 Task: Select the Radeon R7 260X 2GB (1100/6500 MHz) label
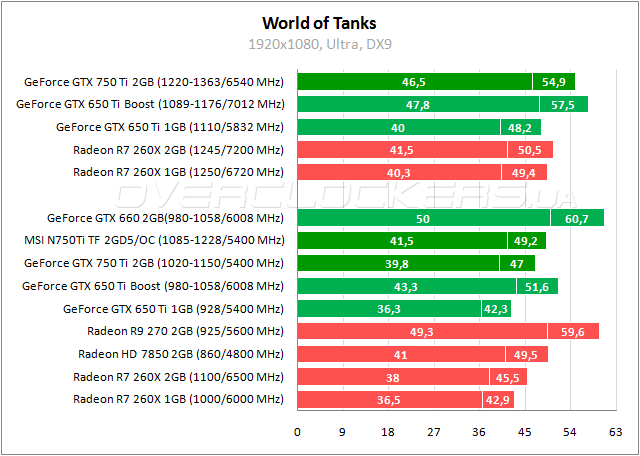[178, 376]
